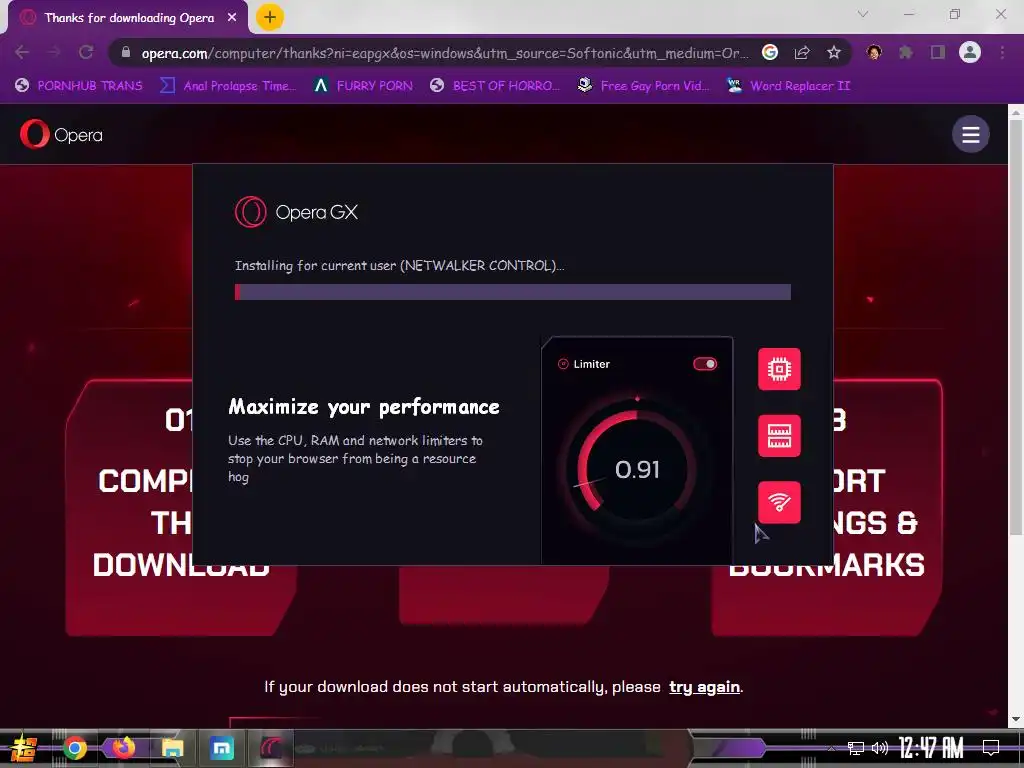Click the Opera logo on the webpage
1024x768 pixels.
tap(61, 135)
